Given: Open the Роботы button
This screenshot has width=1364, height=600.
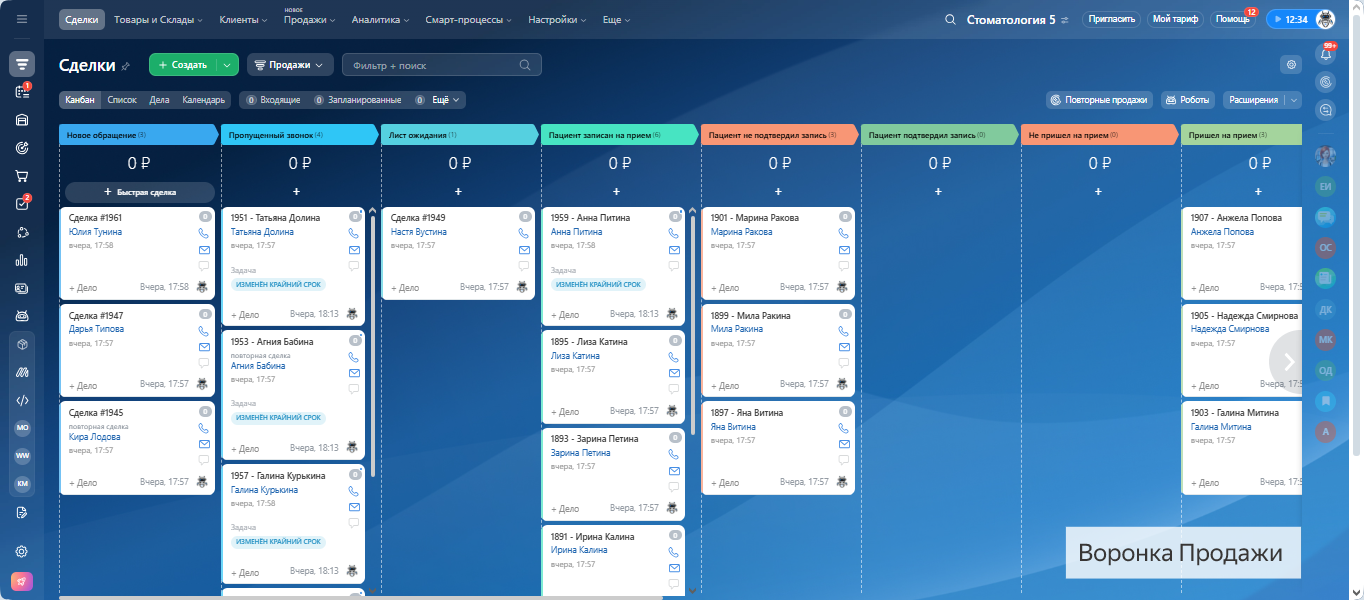Looking at the screenshot, I should click(1186, 100).
